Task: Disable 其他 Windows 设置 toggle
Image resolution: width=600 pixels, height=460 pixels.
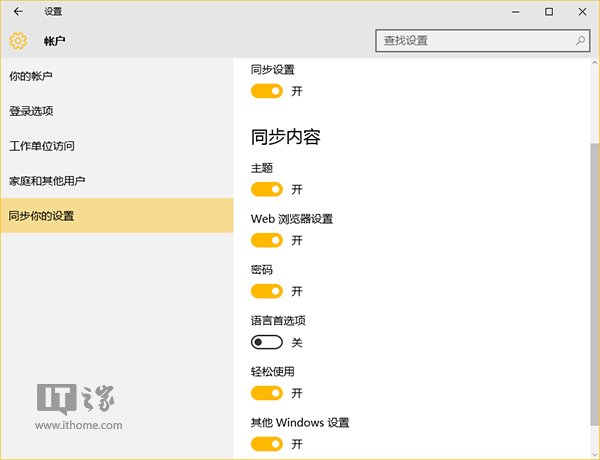Action: point(267,444)
